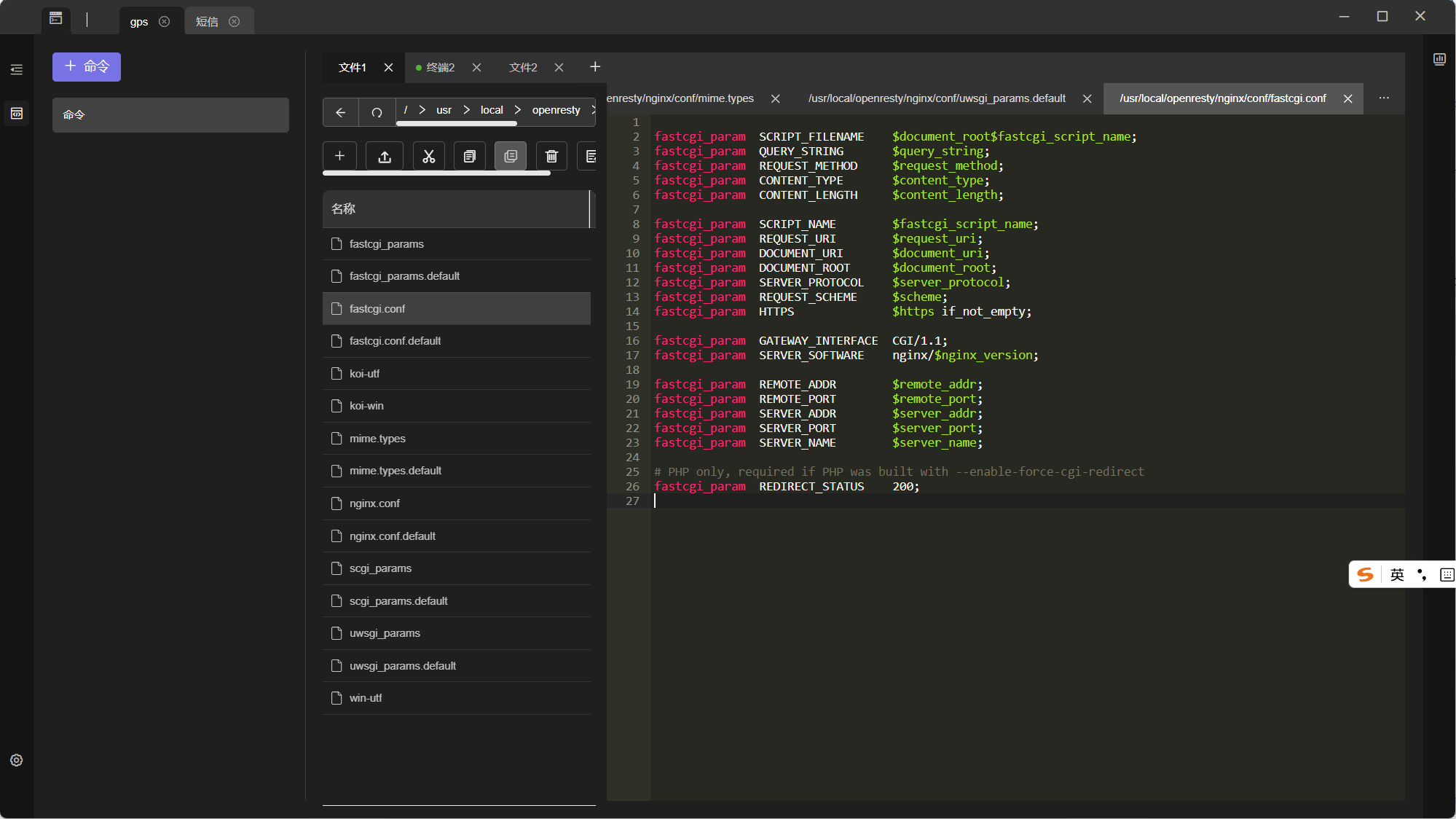The width and height of the screenshot is (1456, 819).
Task: Click the highlighted paste icon
Action: pyautogui.click(x=511, y=156)
